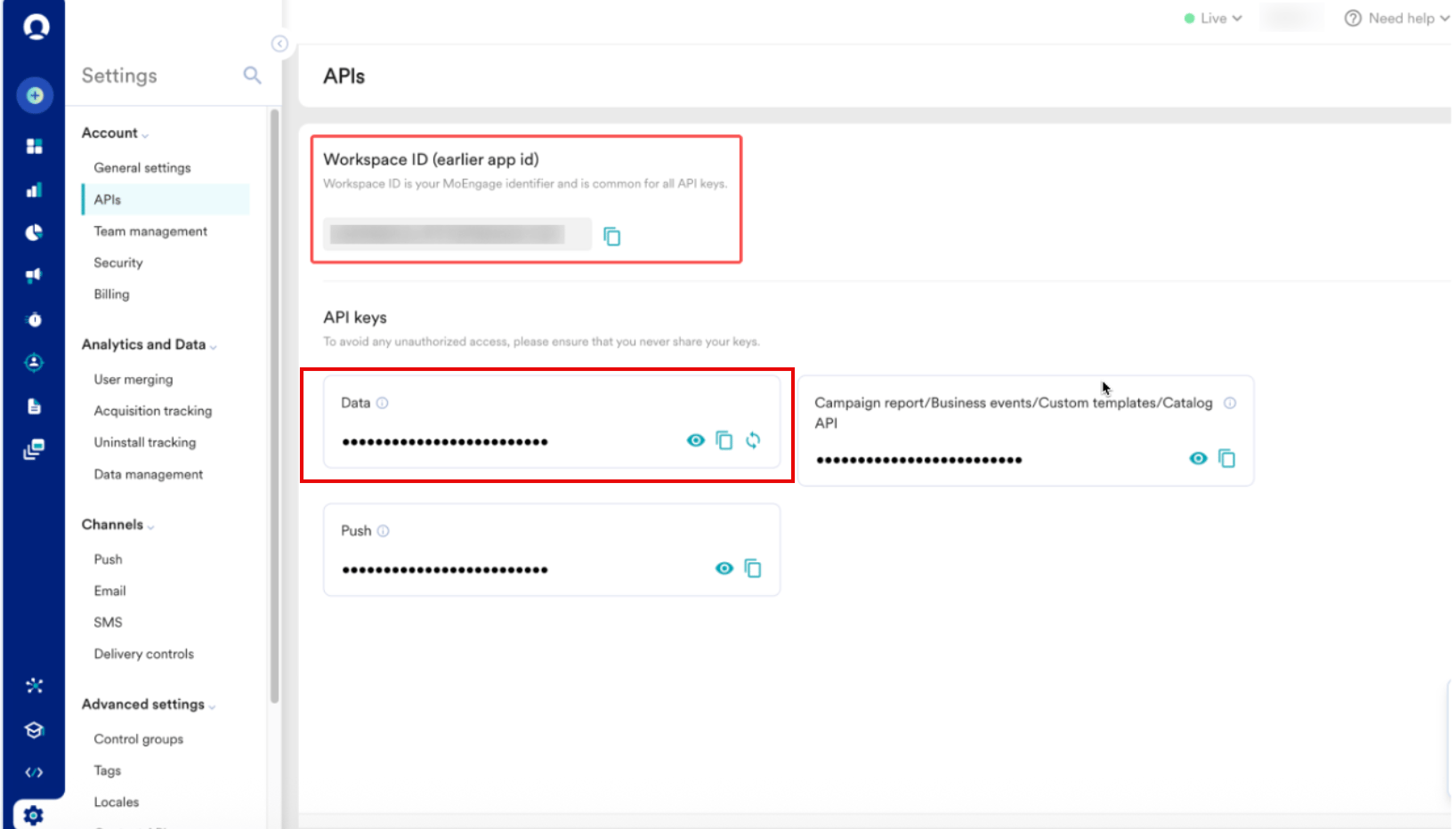The width and height of the screenshot is (1456, 829).
Task: Open User merging
Action: click(133, 380)
